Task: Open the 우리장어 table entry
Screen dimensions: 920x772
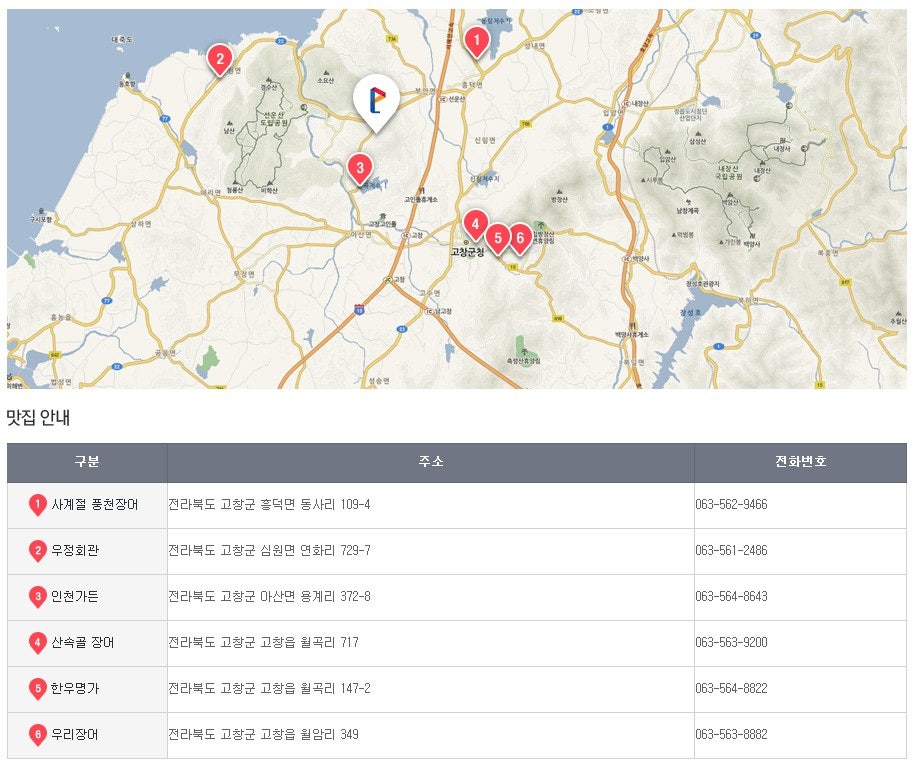Action: (75, 735)
